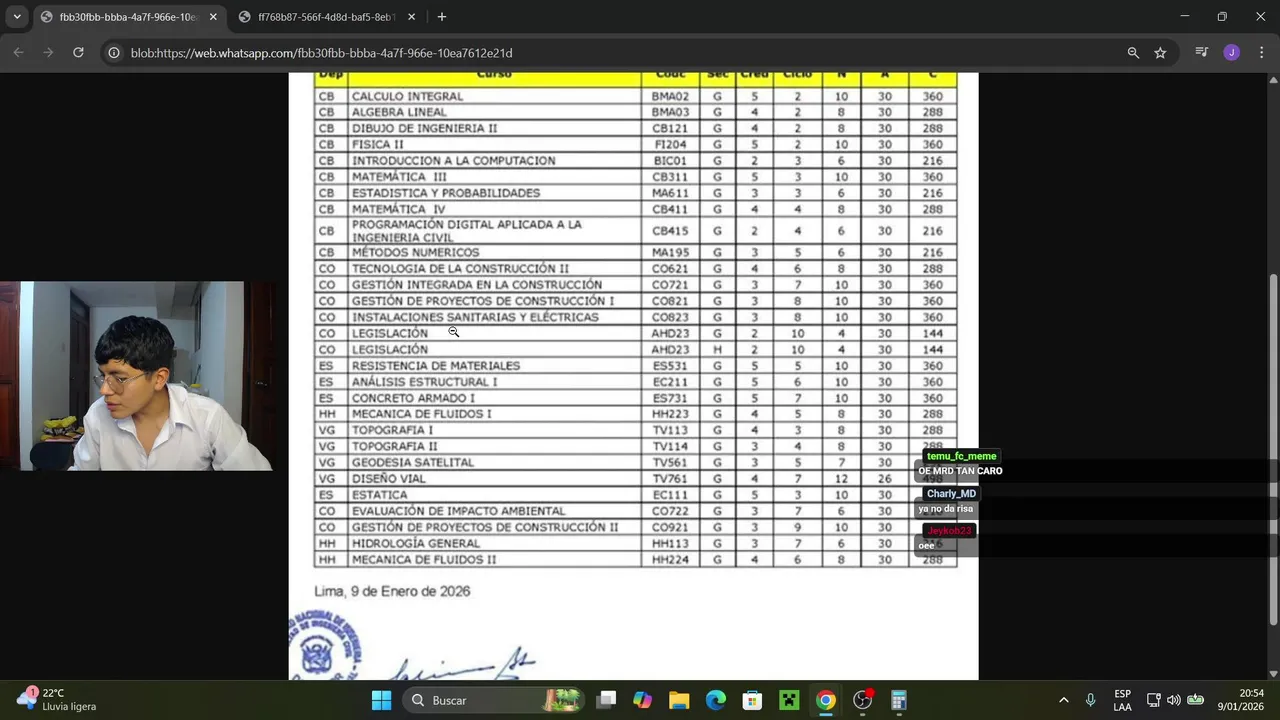Click the course code EC111
Screen dimensions: 1280x720
670,494
